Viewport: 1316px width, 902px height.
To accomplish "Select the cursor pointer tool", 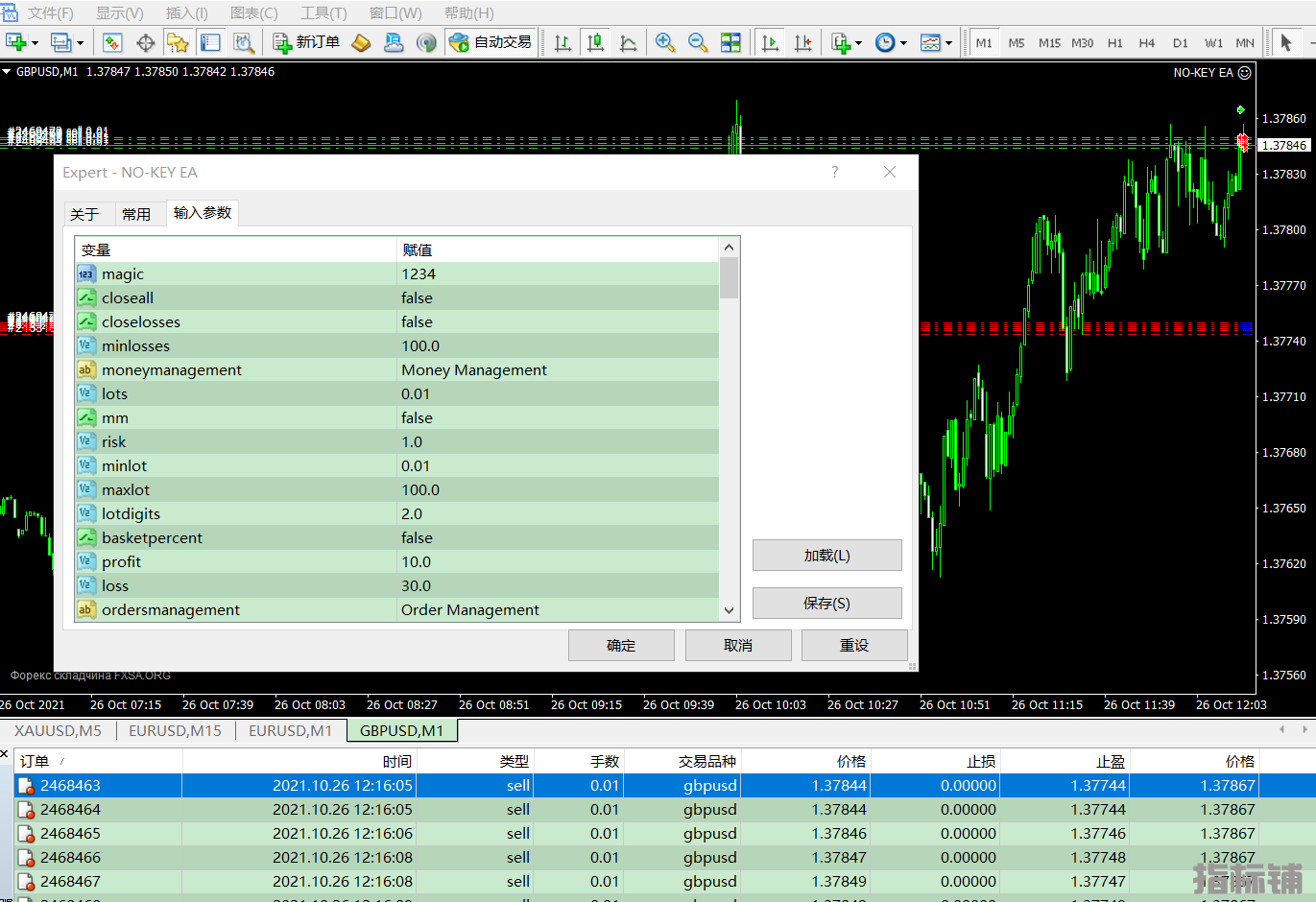I will point(1286,42).
